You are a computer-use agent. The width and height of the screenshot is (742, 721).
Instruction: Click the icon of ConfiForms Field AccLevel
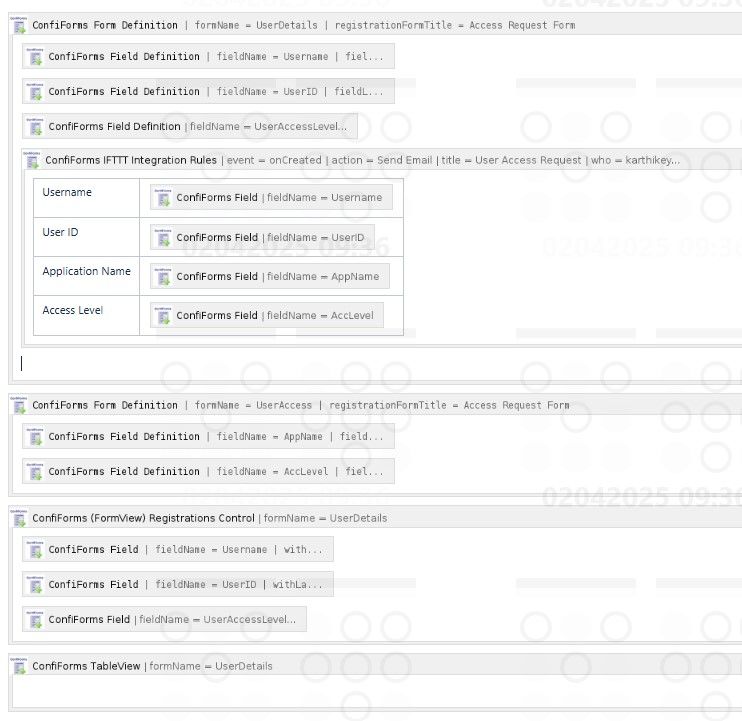coord(163,316)
